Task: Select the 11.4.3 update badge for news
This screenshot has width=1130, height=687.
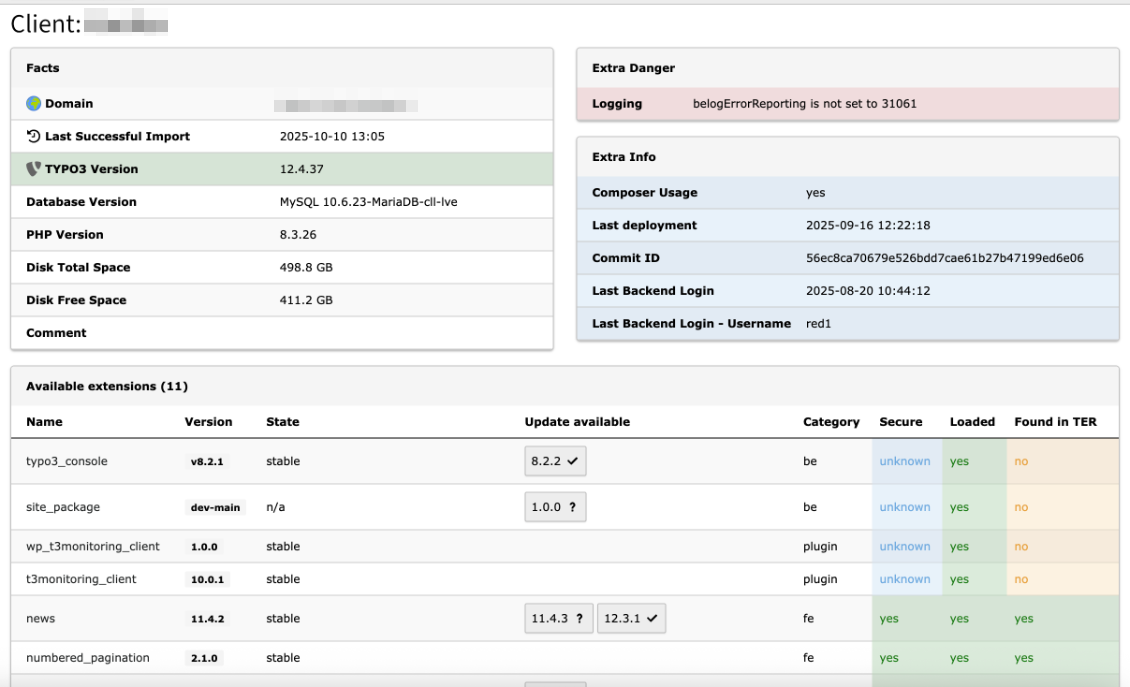Action: (558, 619)
